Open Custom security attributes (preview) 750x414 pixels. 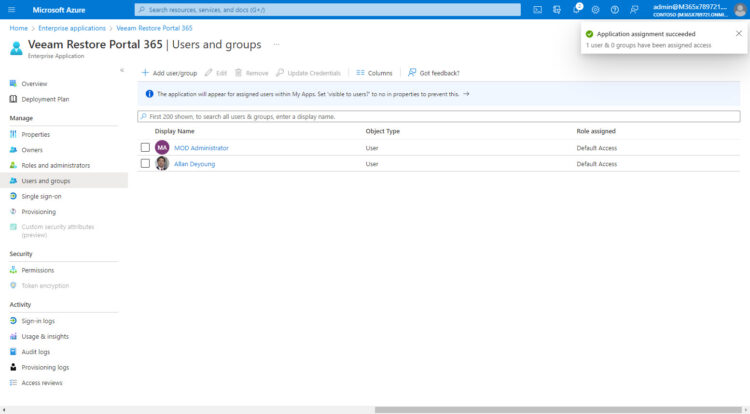[57, 230]
